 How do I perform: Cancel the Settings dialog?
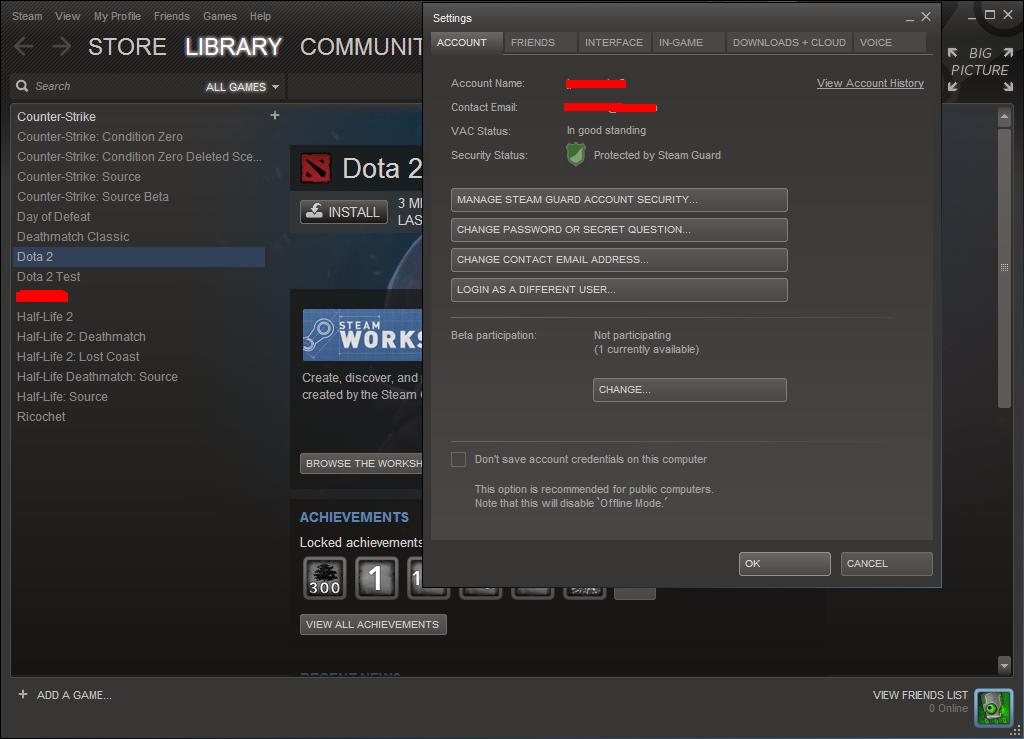(886, 563)
